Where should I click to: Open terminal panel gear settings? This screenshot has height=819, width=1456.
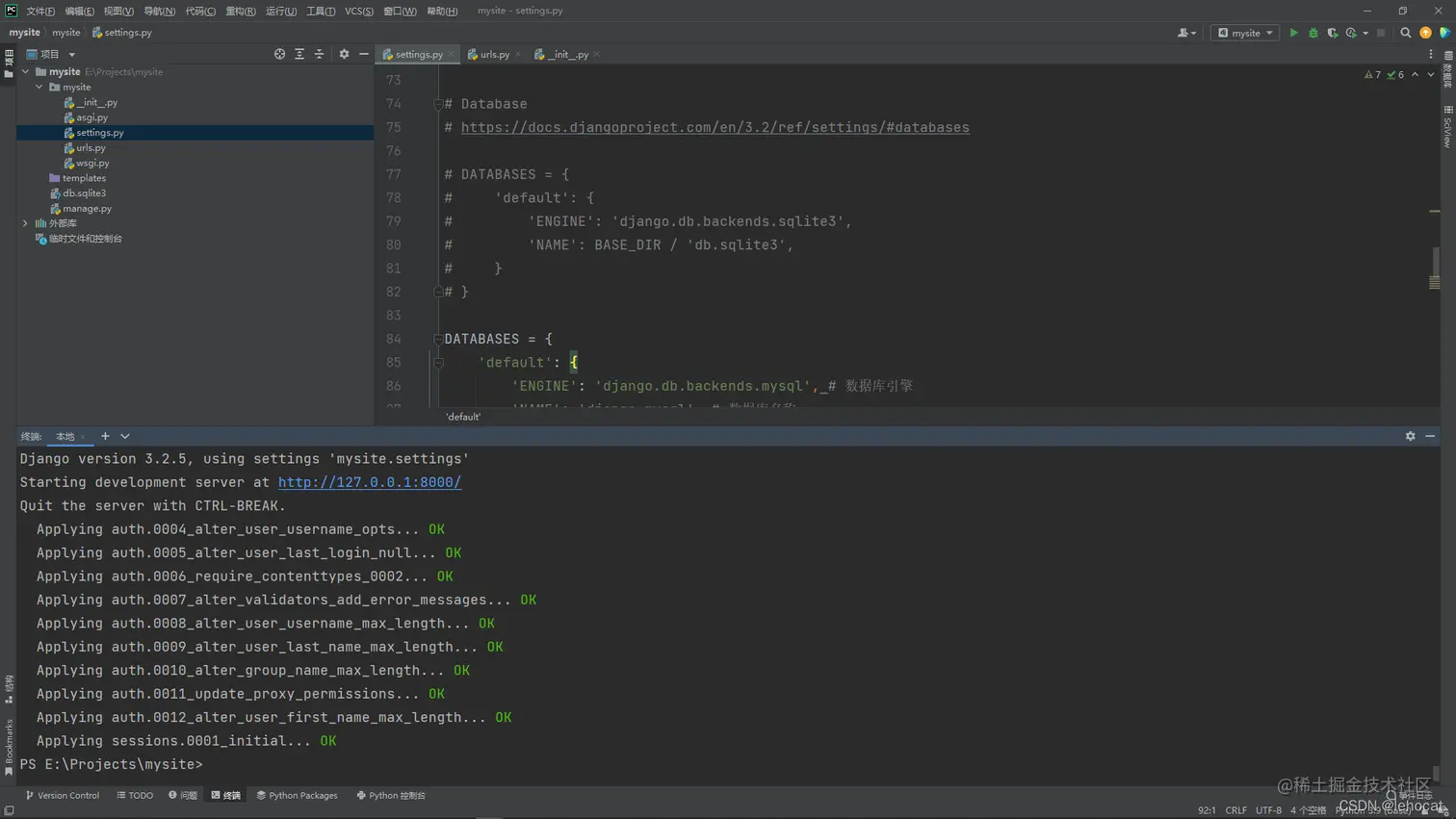(1410, 436)
